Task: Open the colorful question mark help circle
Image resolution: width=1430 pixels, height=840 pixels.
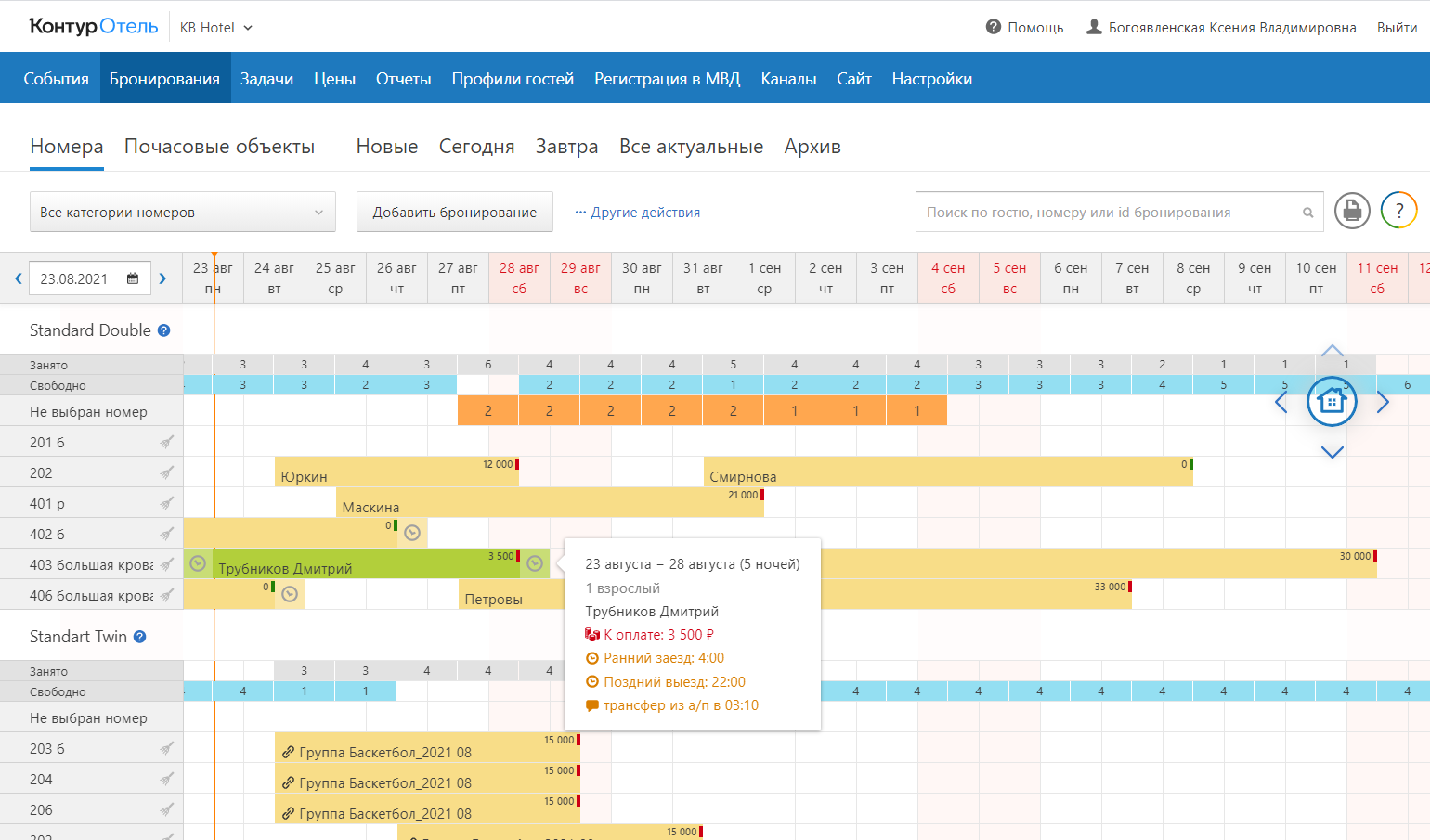Action: pos(1398,211)
